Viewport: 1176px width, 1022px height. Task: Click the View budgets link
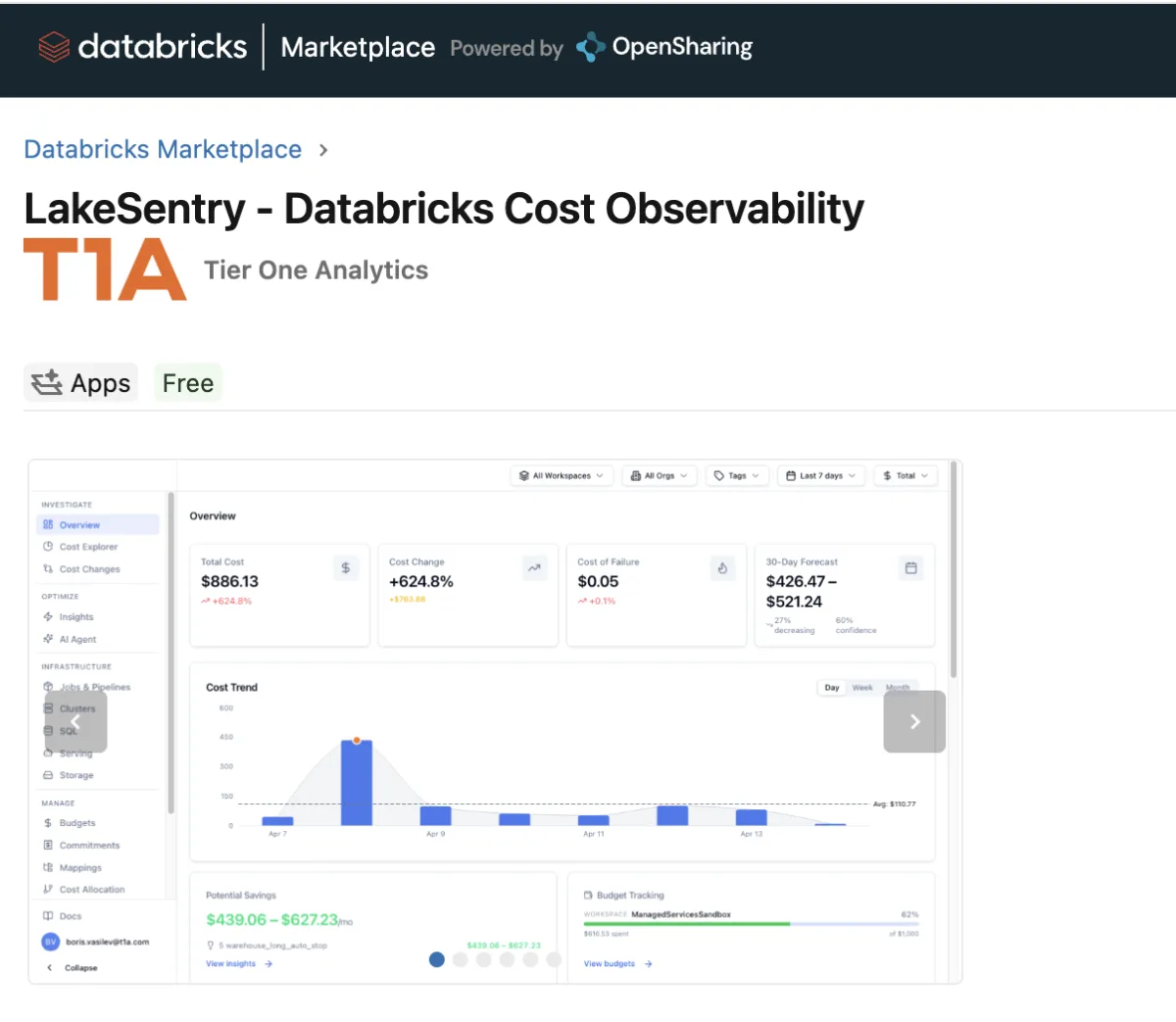(x=618, y=964)
